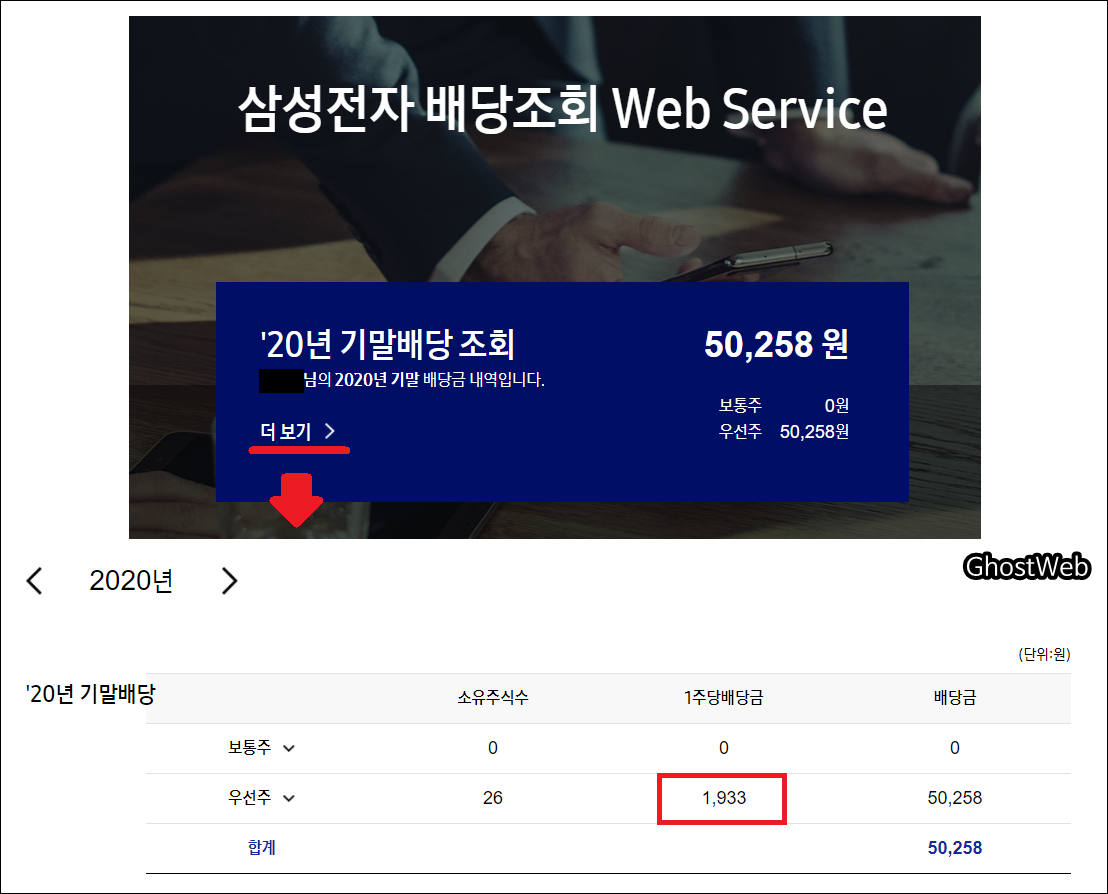Select the 우선주 row dividend 50,258
The height and width of the screenshot is (894, 1108).
(x=955, y=798)
